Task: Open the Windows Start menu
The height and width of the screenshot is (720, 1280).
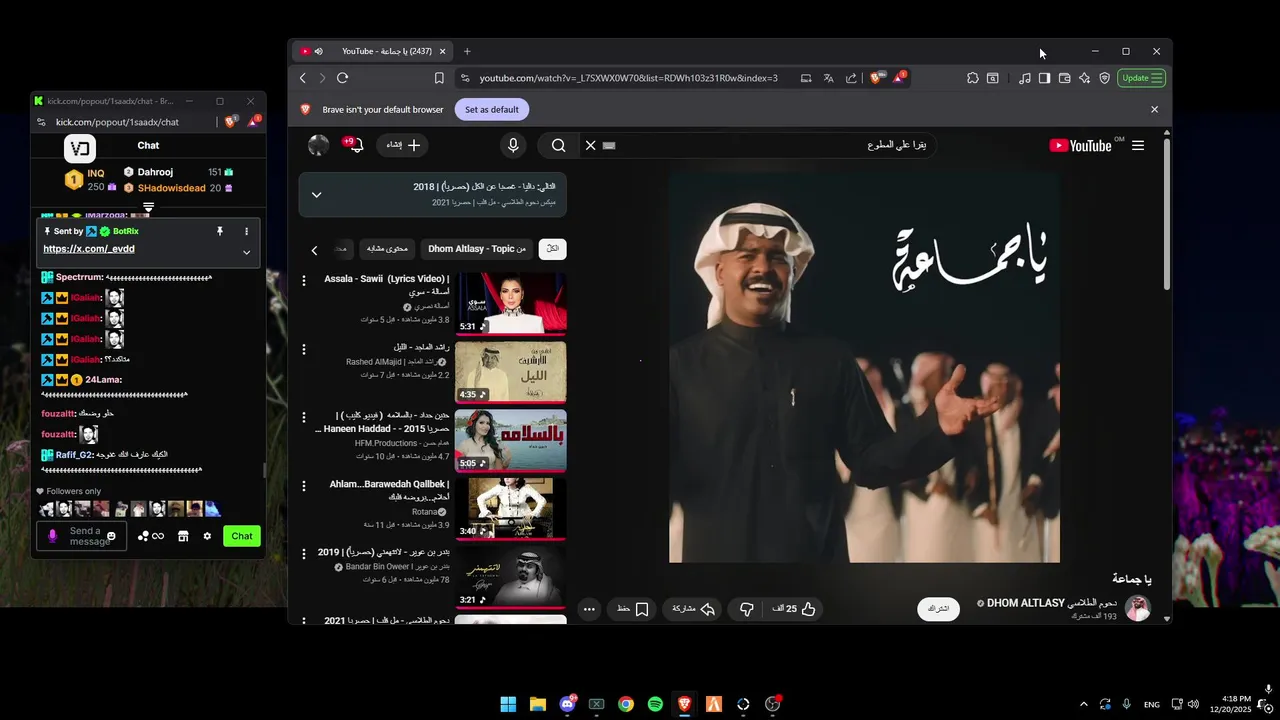Action: [x=508, y=704]
